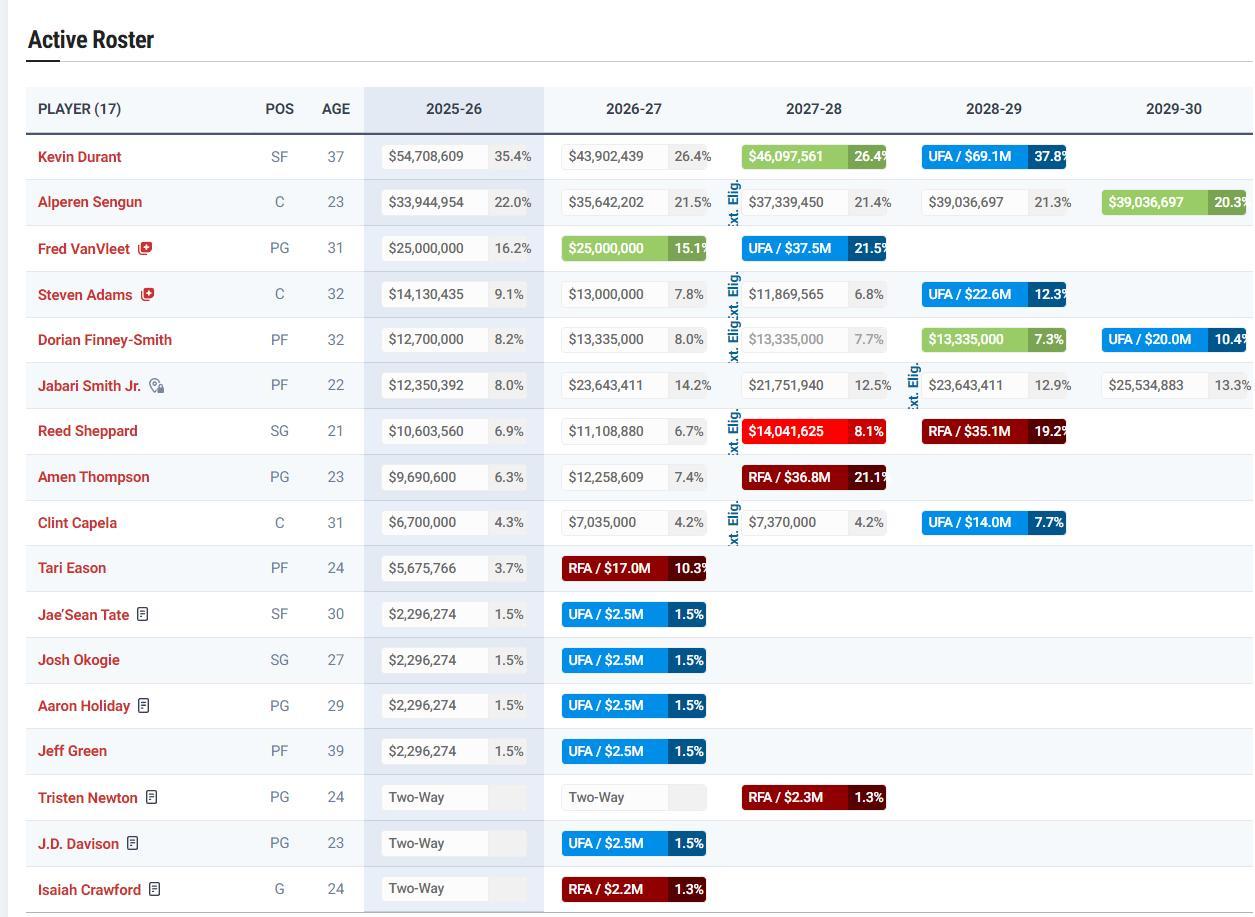Click Reed Sheppard's red $14,041,625 salary cell
The height and width of the screenshot is (917, 1255).
795,431
